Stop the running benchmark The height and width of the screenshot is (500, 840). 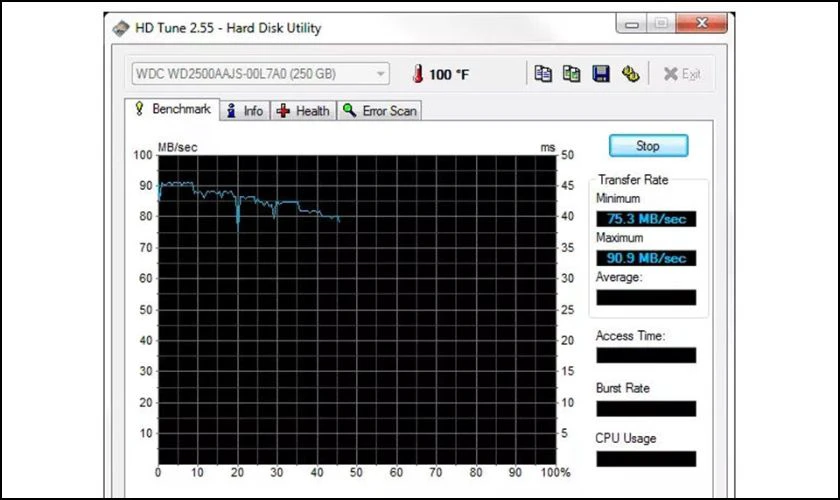coord(648,146)
